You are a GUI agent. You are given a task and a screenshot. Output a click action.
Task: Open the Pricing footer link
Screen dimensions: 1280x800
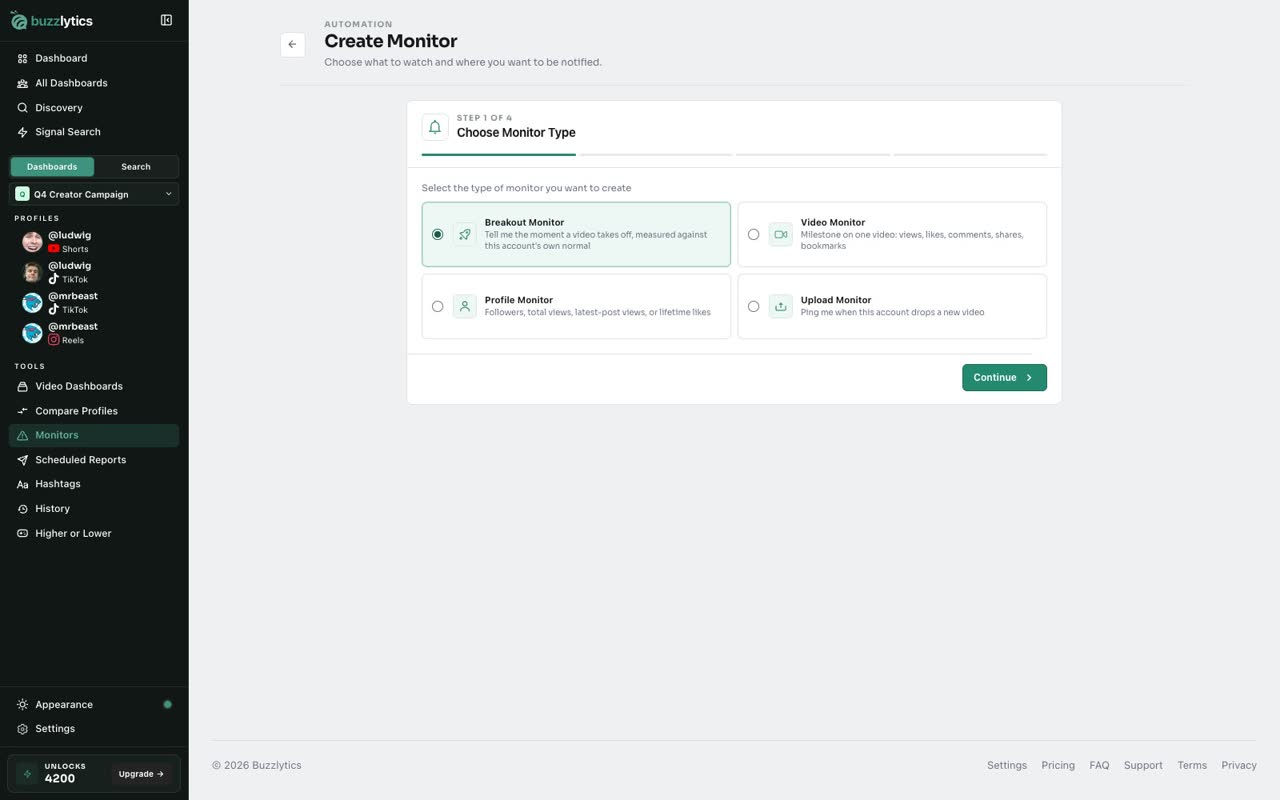pos(1058,766)
